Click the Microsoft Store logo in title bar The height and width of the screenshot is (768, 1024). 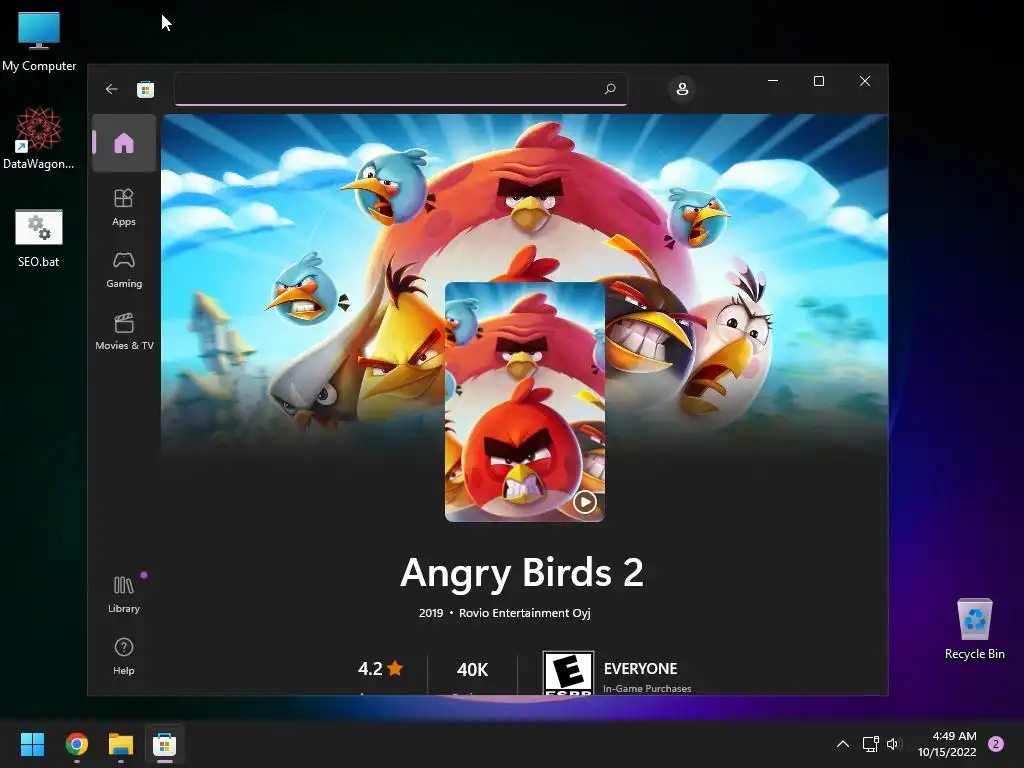pos(146,89)
